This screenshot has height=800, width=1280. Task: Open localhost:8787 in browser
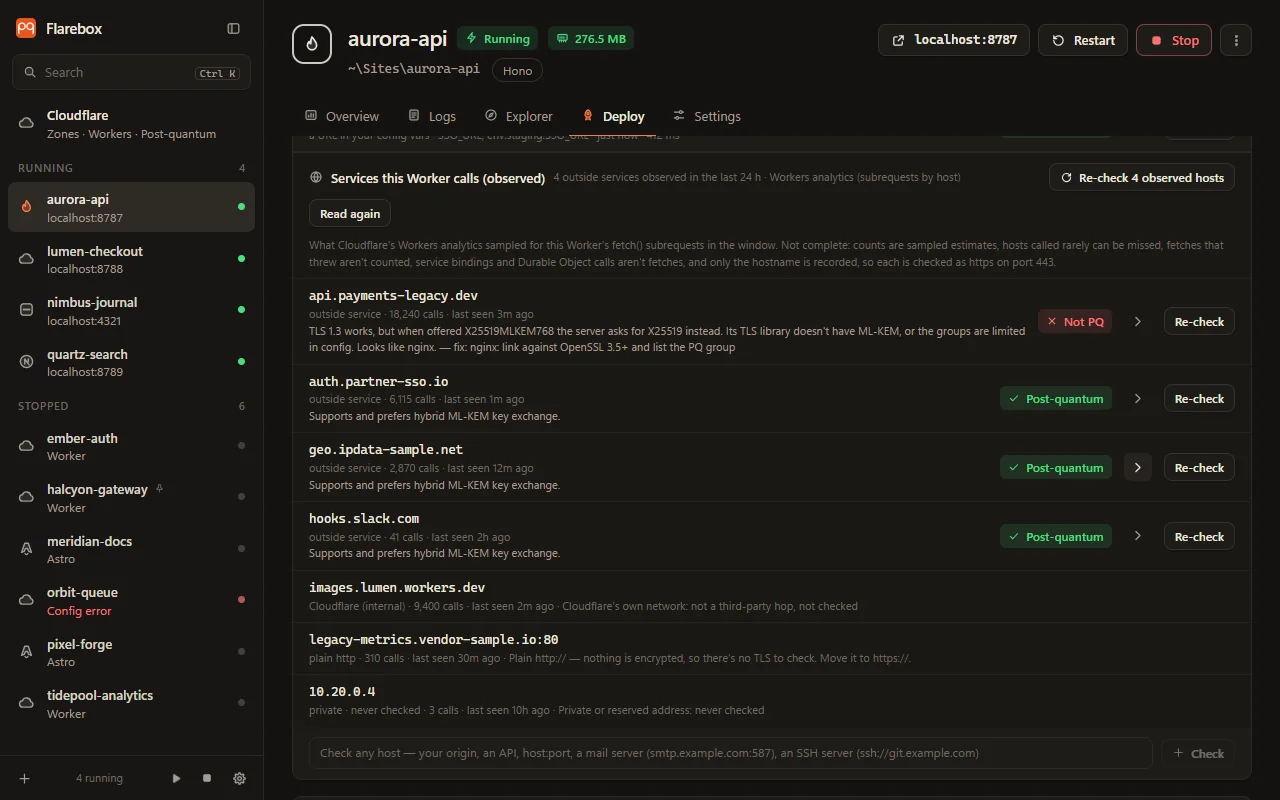954,40
